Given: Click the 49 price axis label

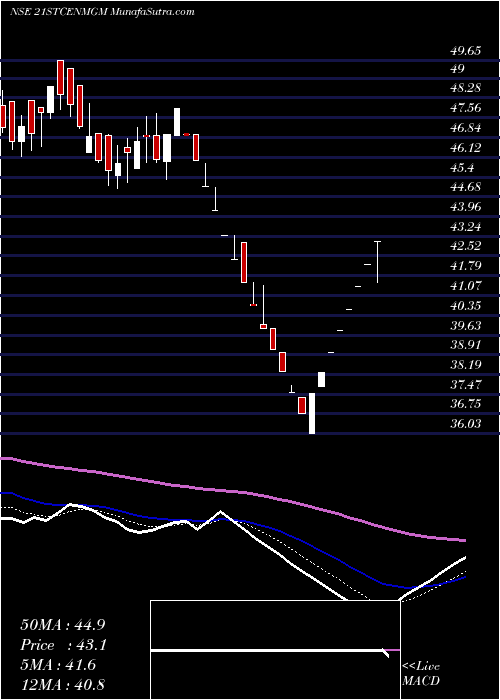Looking at the screenshot, I should pos(458,69).
